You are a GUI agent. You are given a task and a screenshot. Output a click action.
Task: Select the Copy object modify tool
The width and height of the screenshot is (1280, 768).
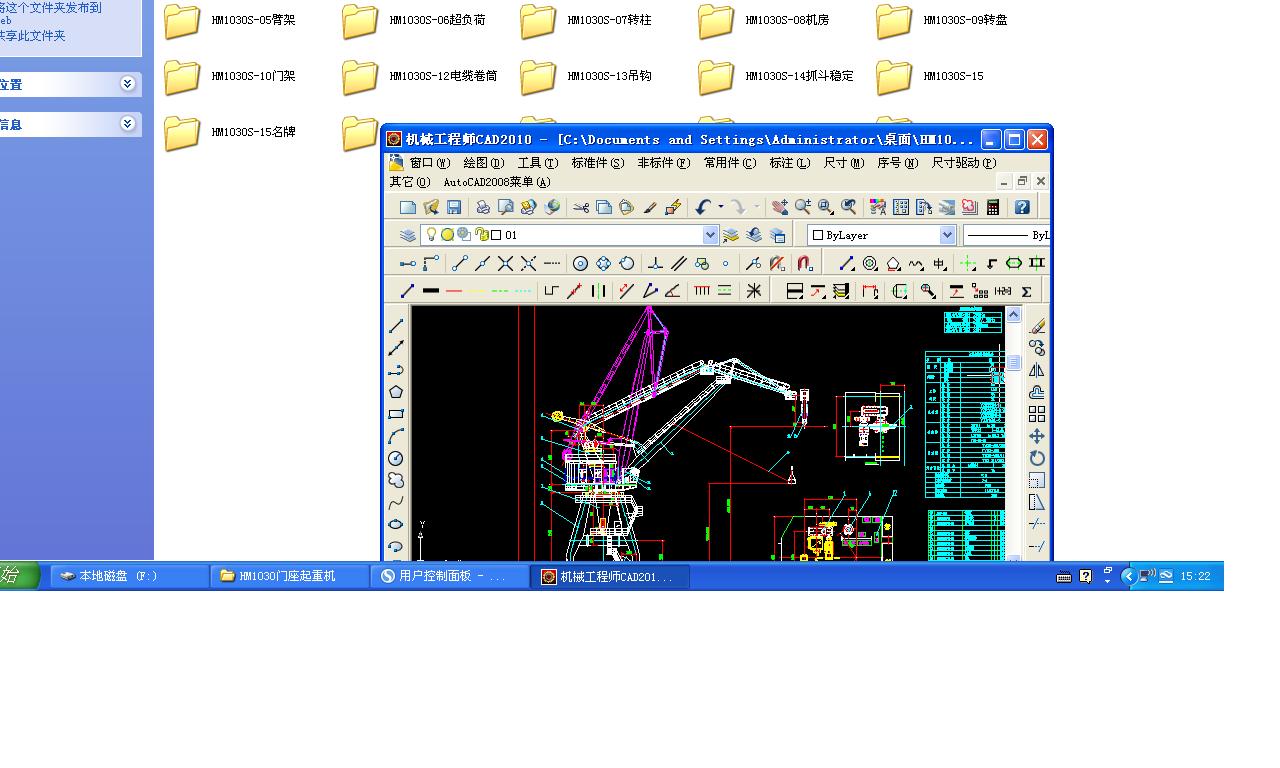(1037, 348)
